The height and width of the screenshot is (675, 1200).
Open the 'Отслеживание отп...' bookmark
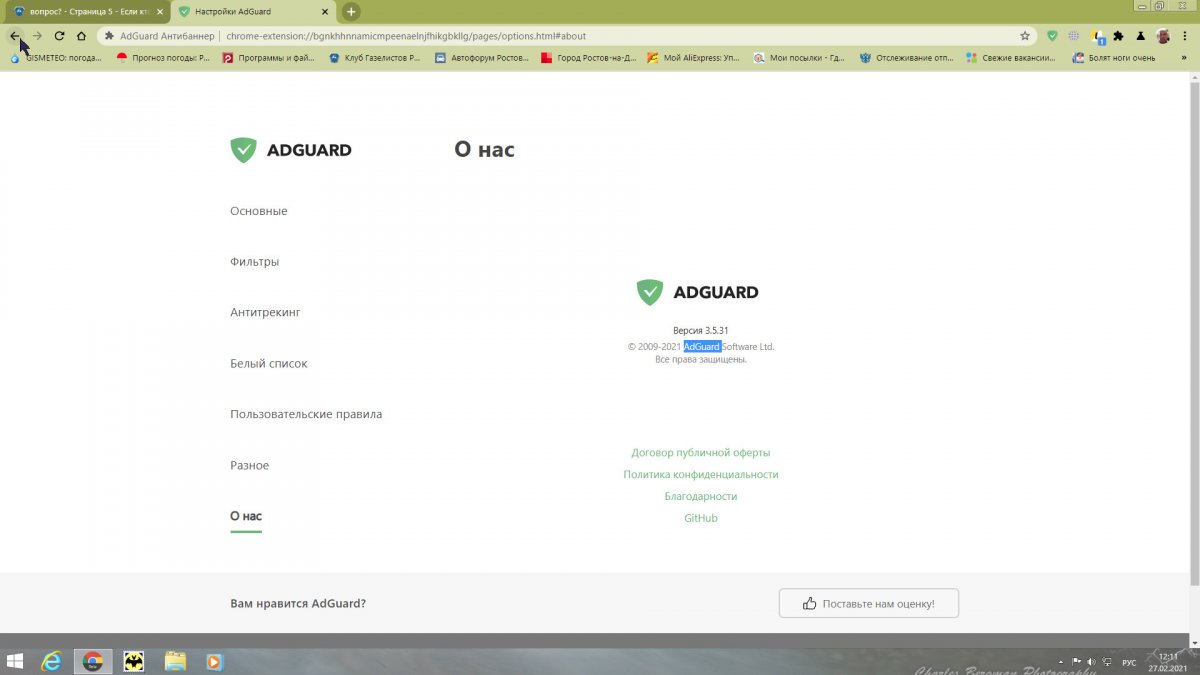pos(907,58)
